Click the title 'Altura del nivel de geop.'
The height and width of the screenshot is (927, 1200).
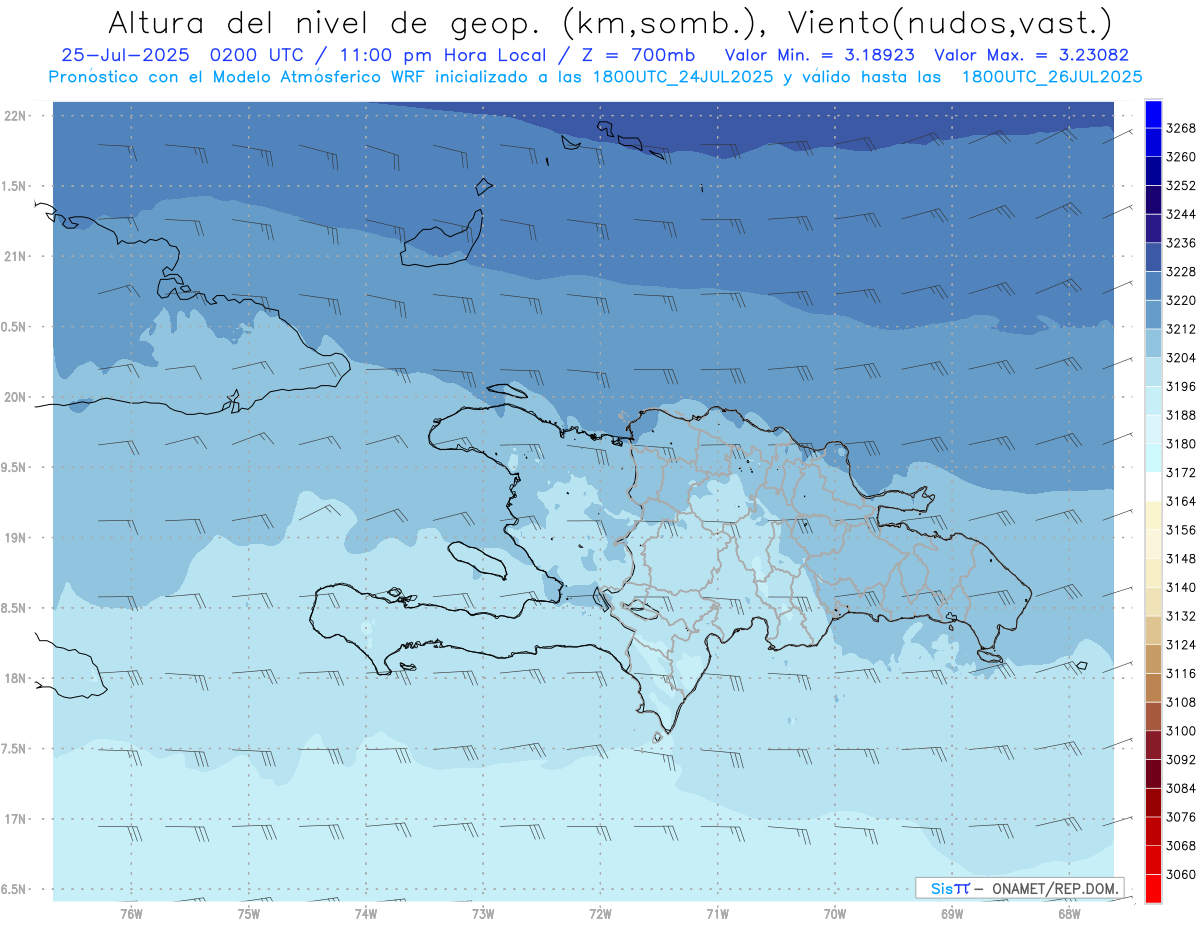click(325, 22)
